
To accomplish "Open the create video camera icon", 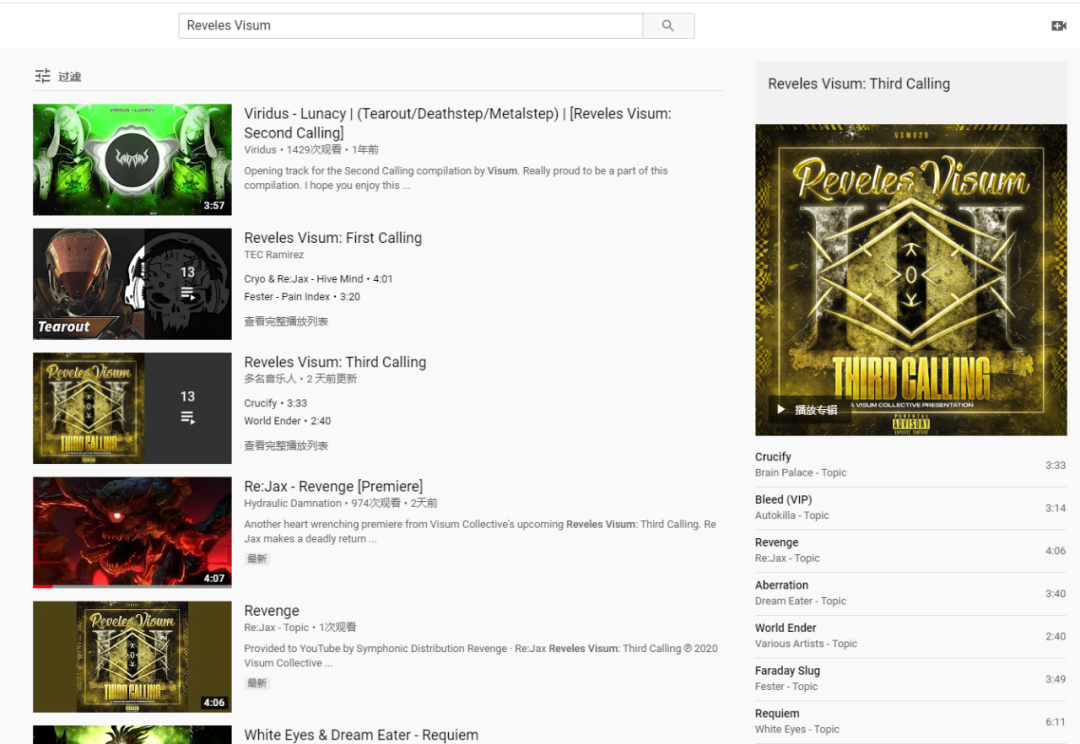I will (1059, 25).
